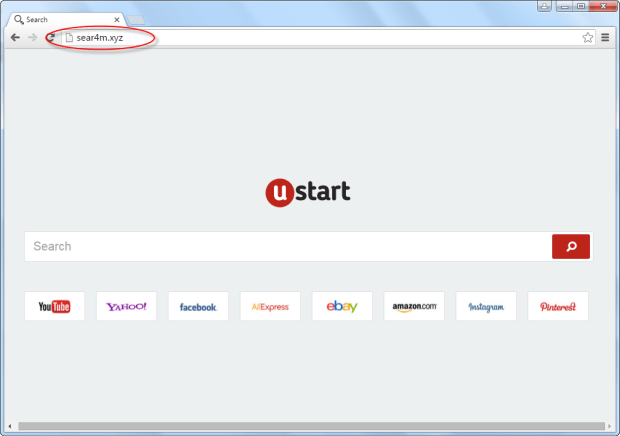Image resolution: width=620 pixels, height=436 pixels.
Task: Open a new tab with the new-tab button
Action: [x=136, y=20]
